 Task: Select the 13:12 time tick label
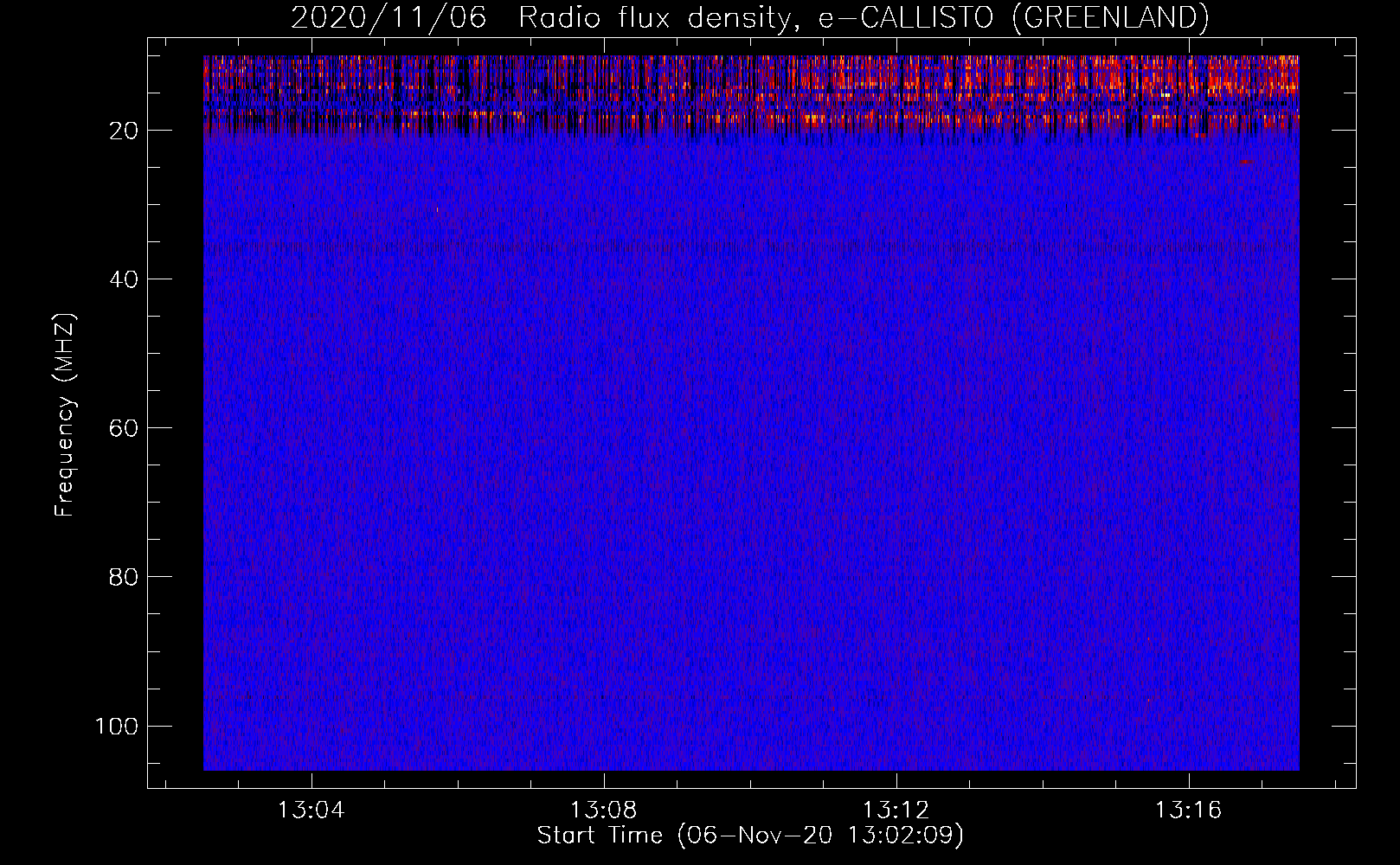click(896, 811)
